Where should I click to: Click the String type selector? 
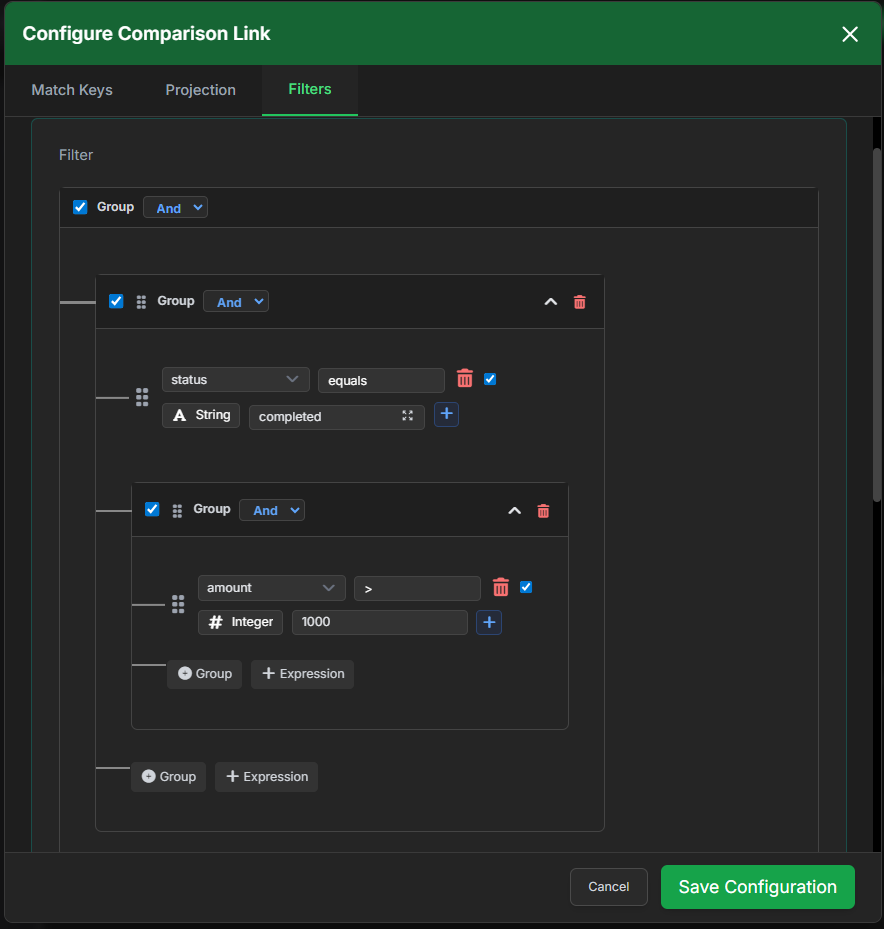tap(201, 415)
